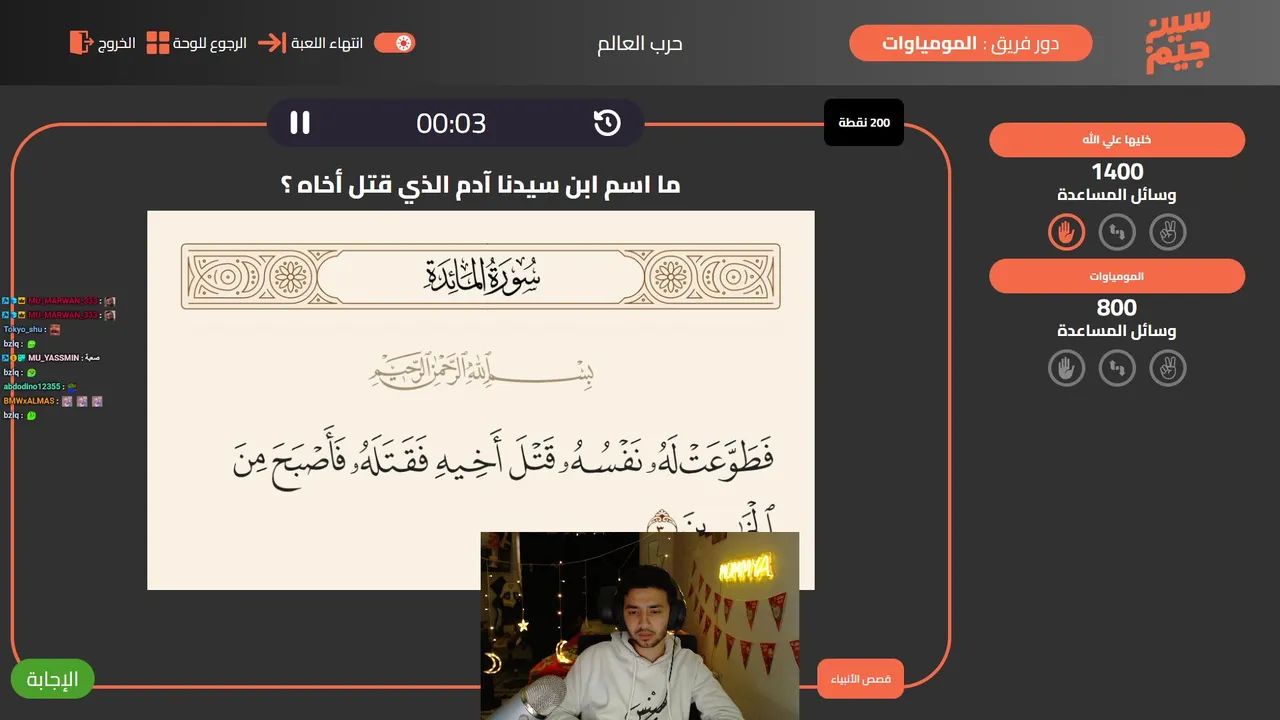Click الخروج to exit
The height and width of the screenshot is (720, 1280).
click(x=117, y=44)
